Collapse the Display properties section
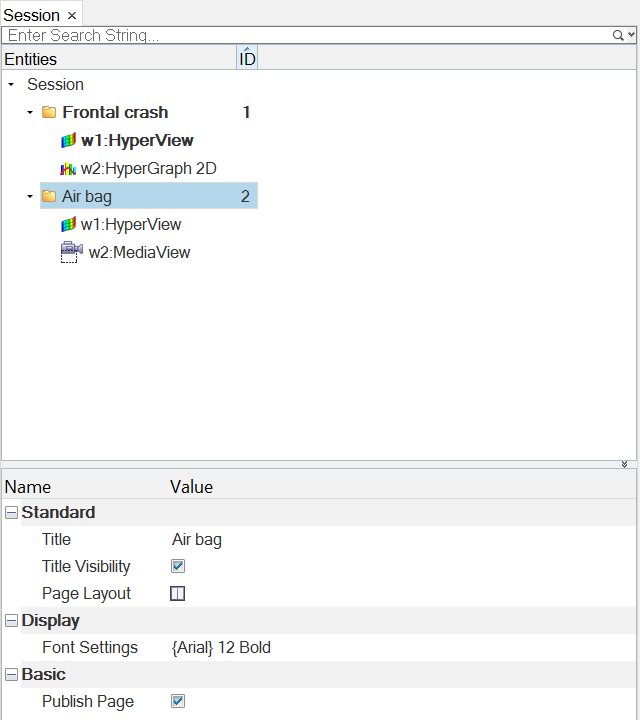The height and width of the screenshot is (720, 640). (11, 621)
